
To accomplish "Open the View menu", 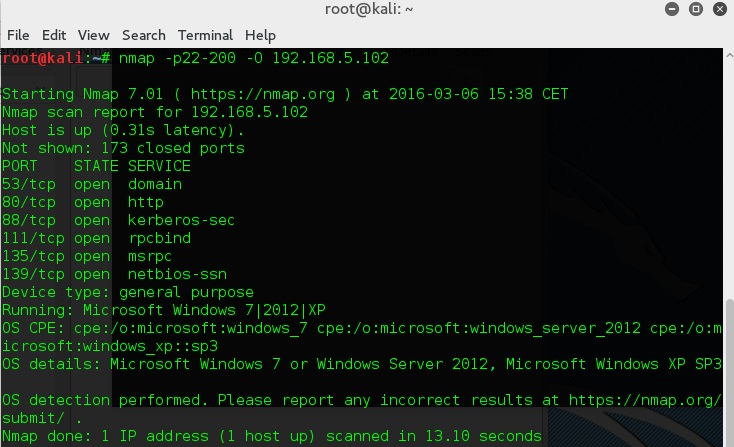I will click(93, 35).
